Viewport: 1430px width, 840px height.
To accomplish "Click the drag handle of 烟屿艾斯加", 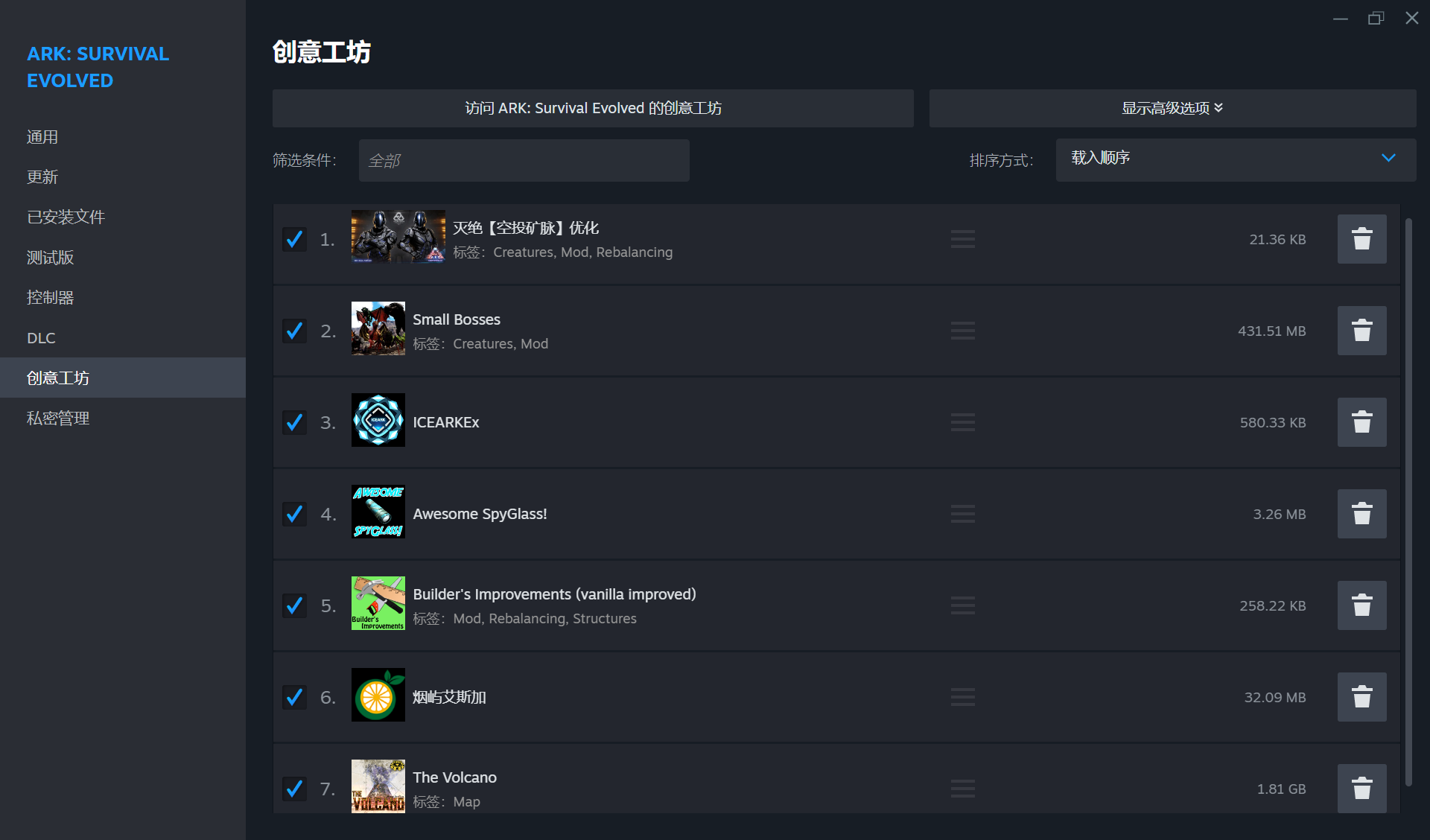I will (962, 697).
